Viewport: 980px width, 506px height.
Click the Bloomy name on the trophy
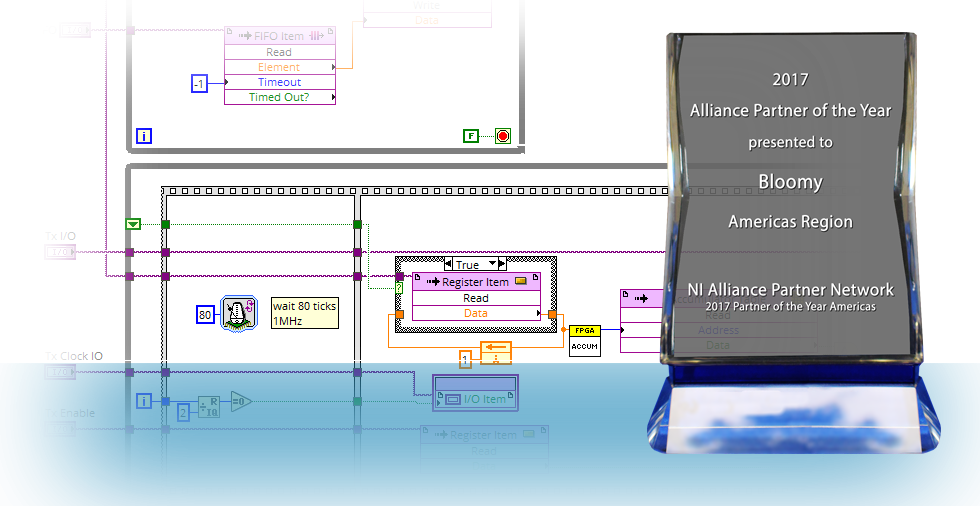point(791,182)
